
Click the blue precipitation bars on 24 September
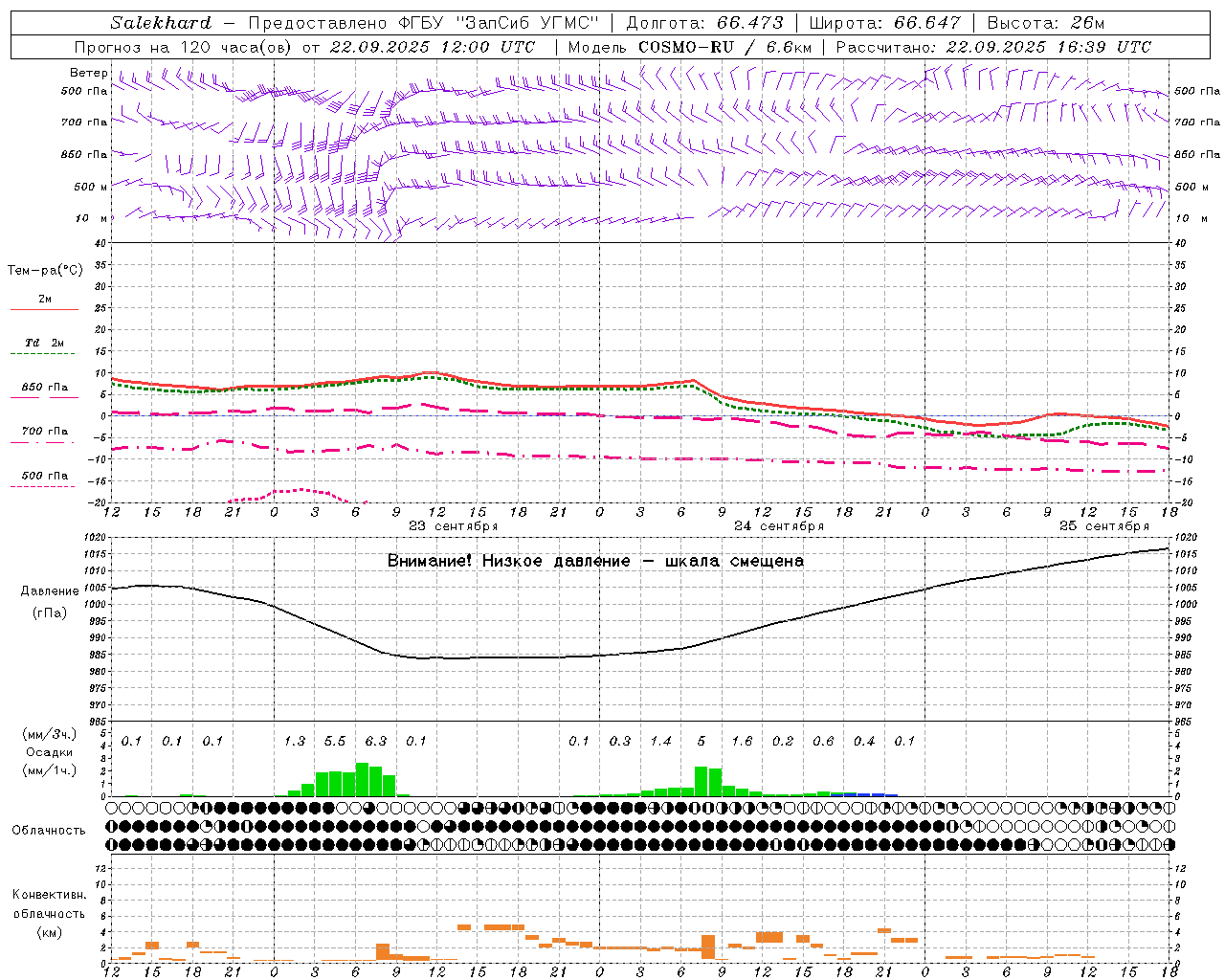[864, 793]
